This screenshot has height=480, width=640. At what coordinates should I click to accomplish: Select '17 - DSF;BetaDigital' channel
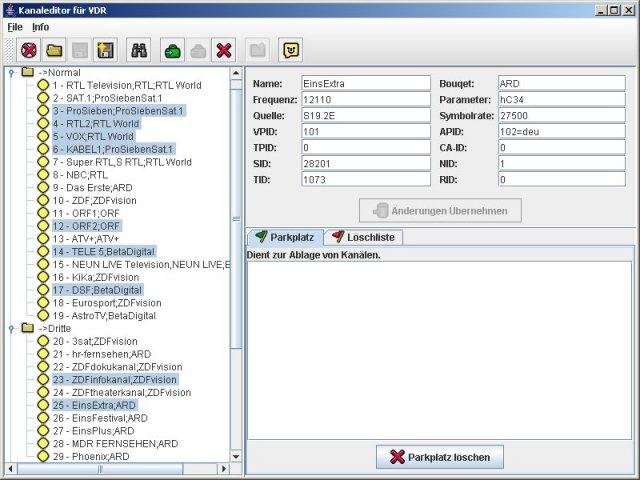pyautogui.click(x=97, y=290)
